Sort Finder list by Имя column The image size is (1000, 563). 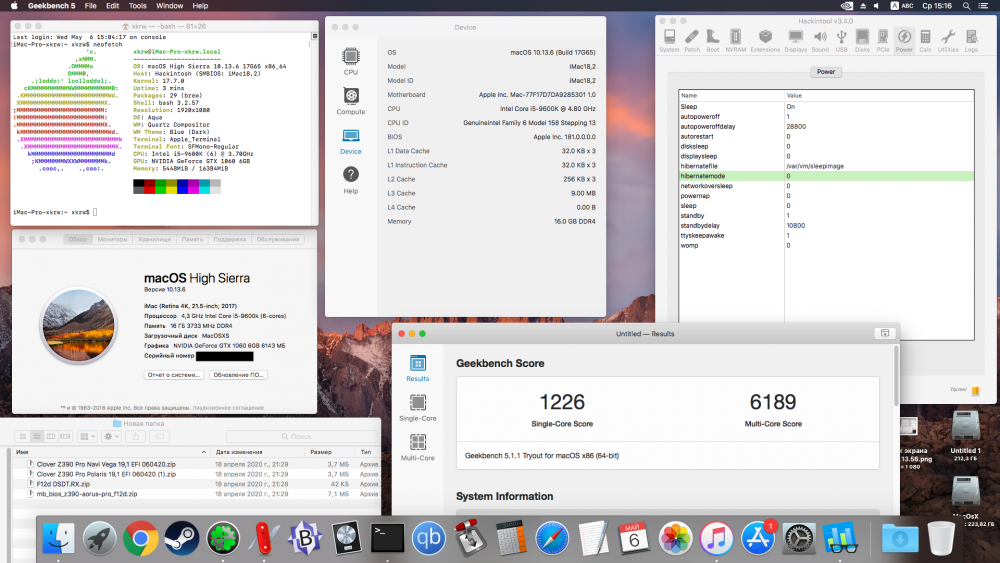click(112, 452)
